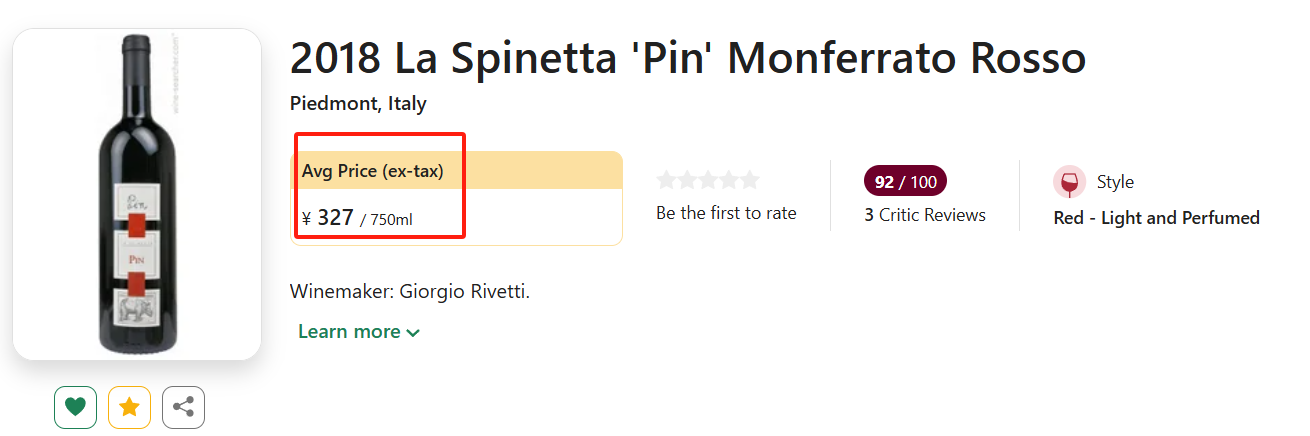Image resolution: width=1310 pixels, height=436 pixels.
Task: Rate four stars using fourth rating star
Action: coord(729,180)
